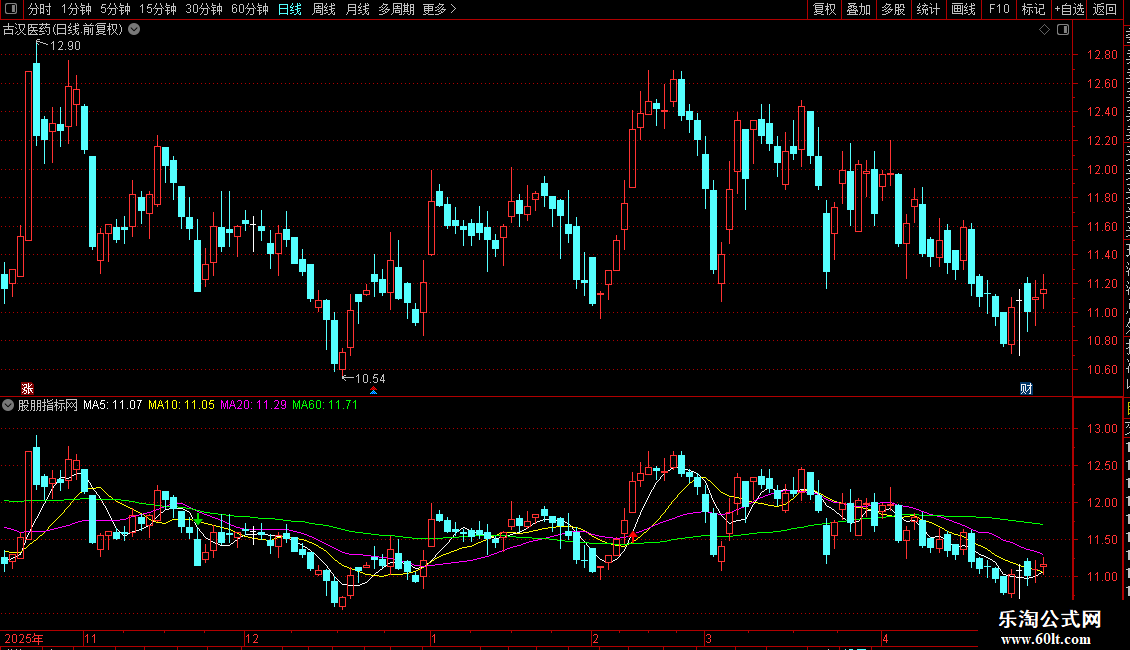Click the MA60: 11.71 value label

point(324,405)
